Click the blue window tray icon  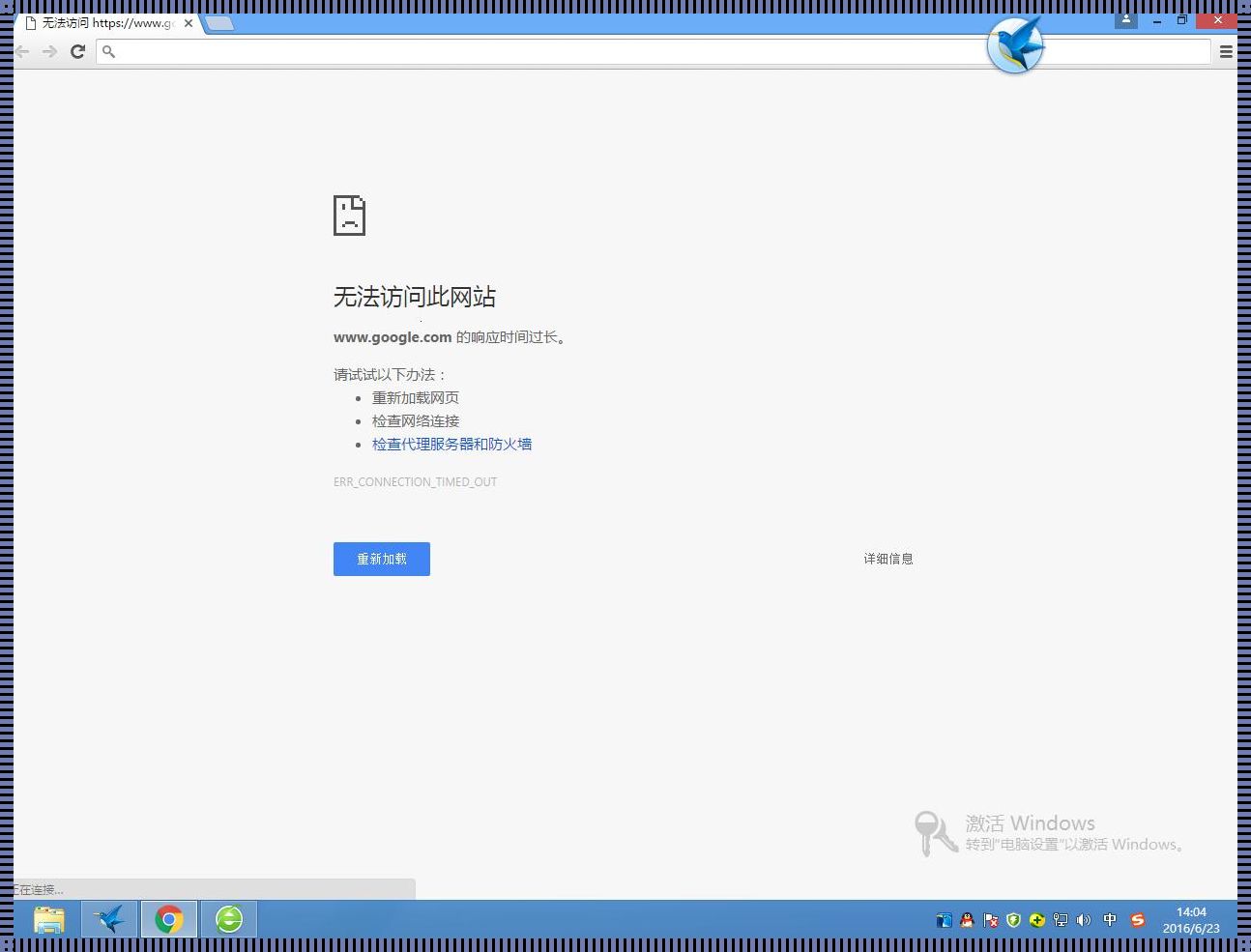[944, 920]
